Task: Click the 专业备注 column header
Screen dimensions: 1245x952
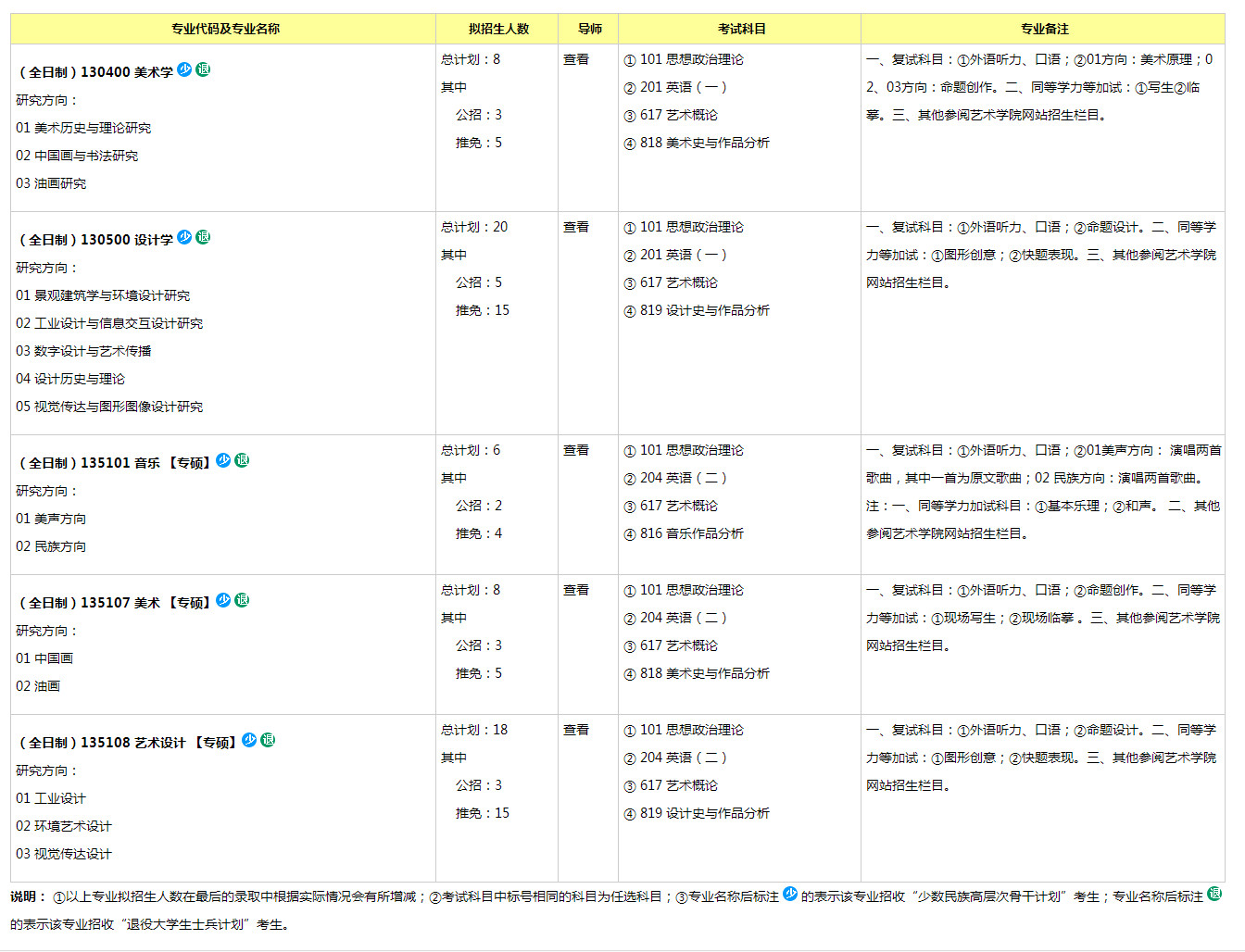Action: (1045, 29)
